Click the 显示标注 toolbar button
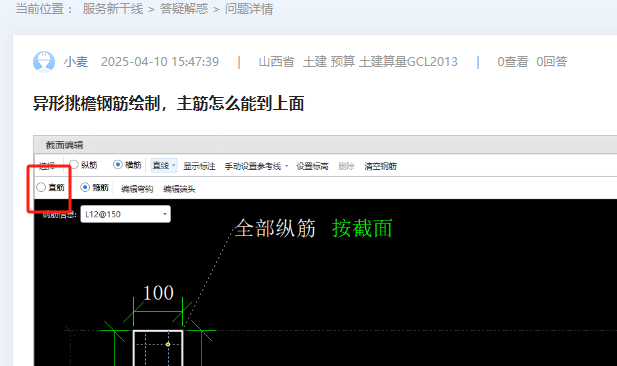 click(199, 166)
